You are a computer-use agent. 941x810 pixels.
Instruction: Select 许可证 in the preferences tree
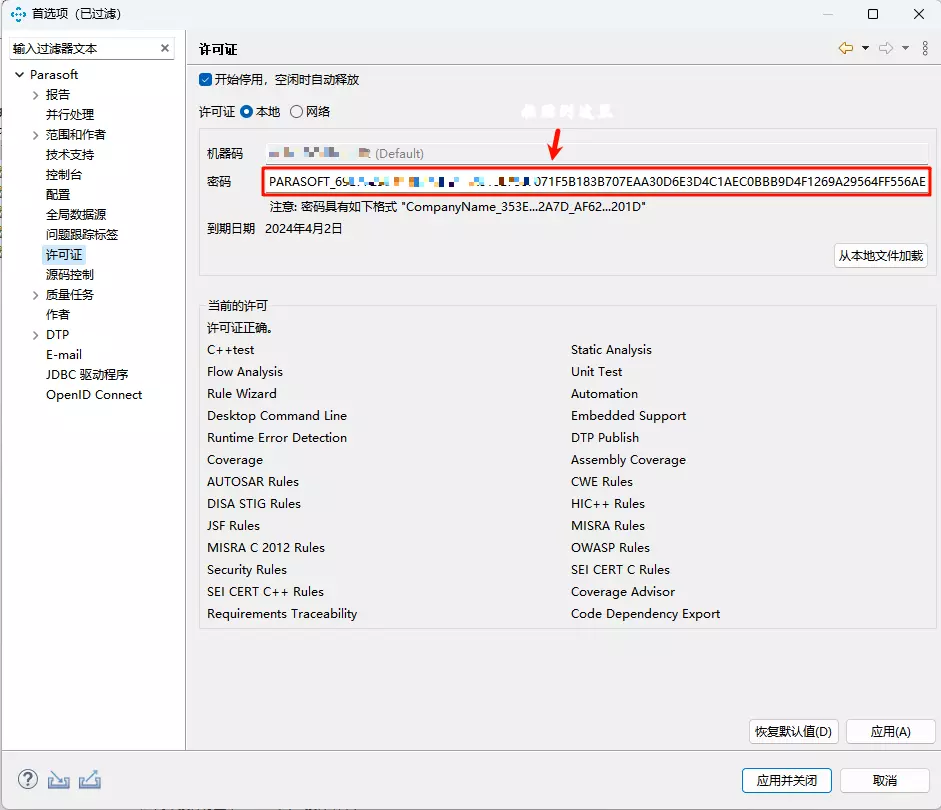coord(64,255)
